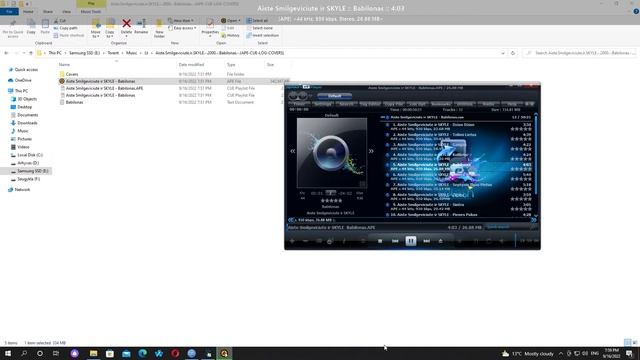This screenshot has height=360, width=640.
Task: Pause playback in the audio player
Action: click(x=411, y=241)
